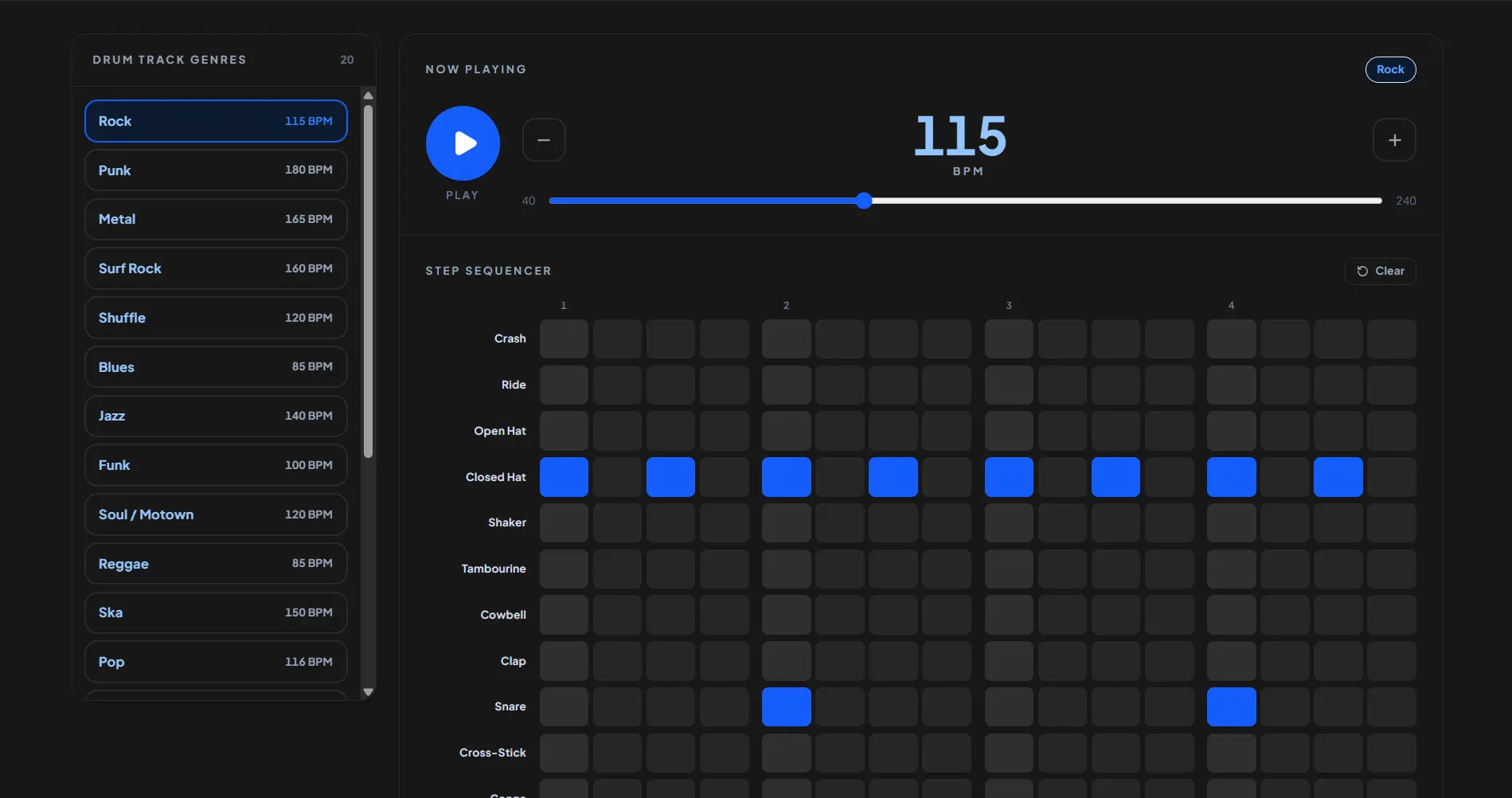
Task: Pick the Funk genre at 100 BPM
Action: (216, 465)
